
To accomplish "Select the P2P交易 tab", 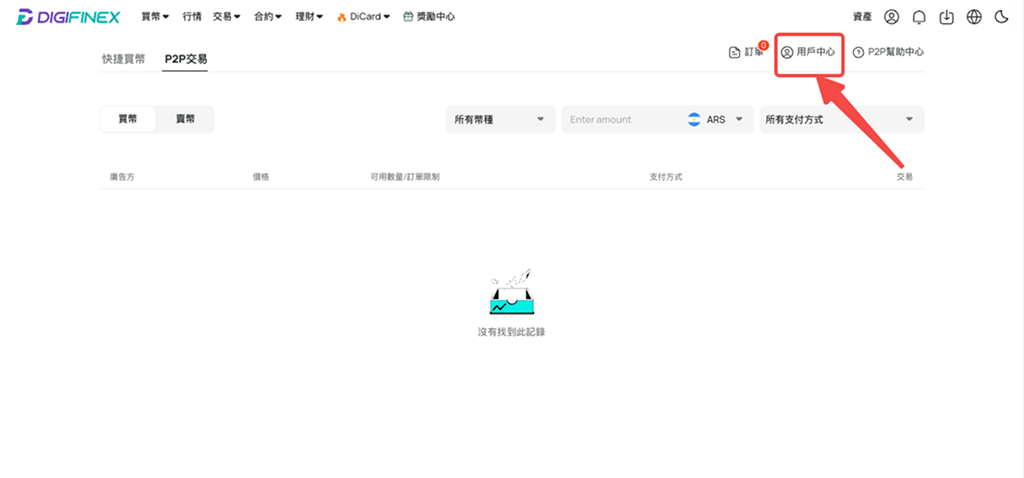I will [186, 59].
